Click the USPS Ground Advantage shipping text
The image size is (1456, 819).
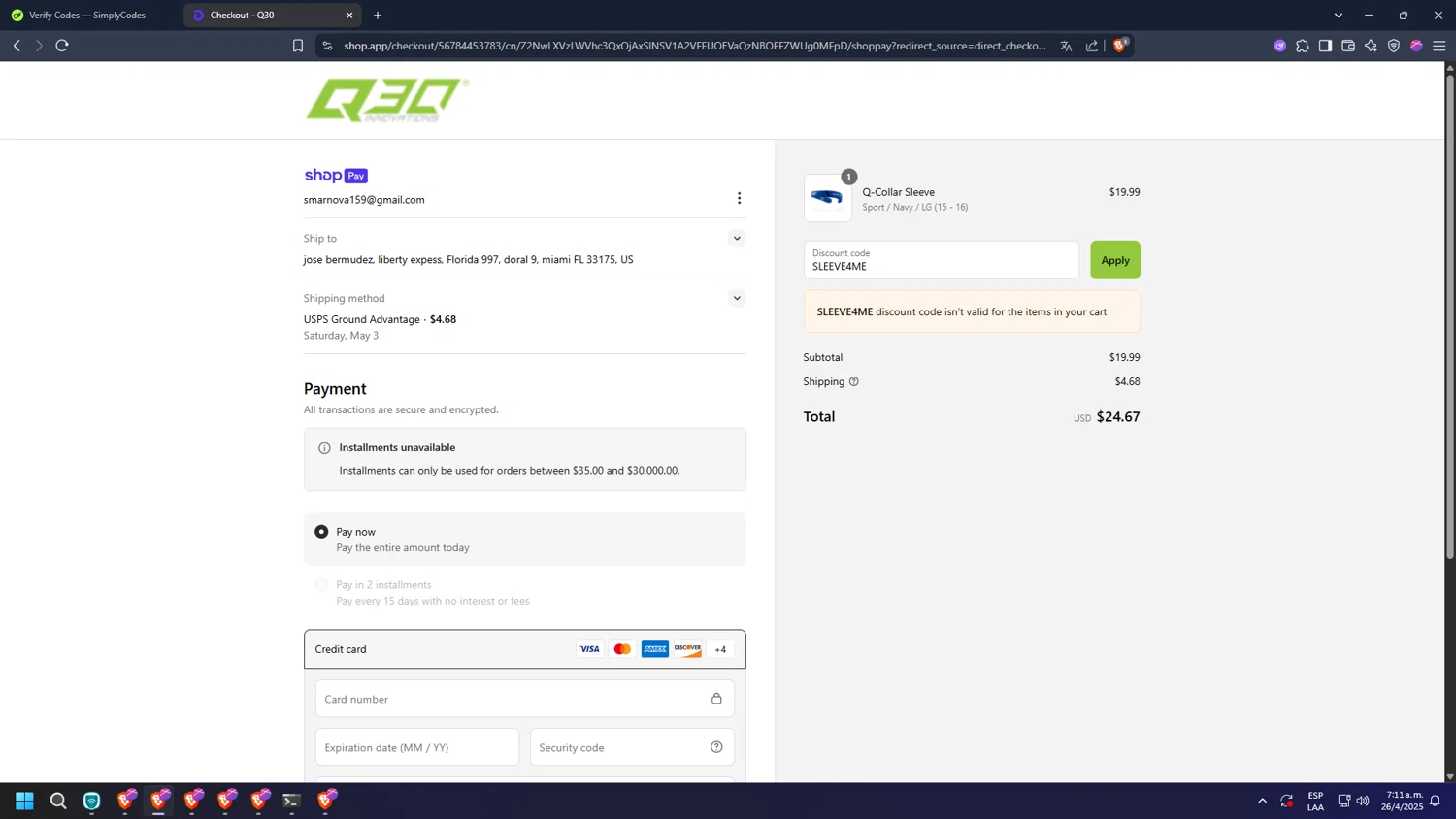coord(362,319)
